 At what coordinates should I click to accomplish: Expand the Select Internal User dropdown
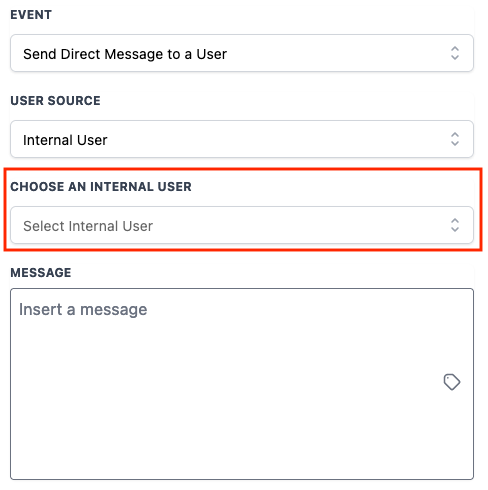242,225
